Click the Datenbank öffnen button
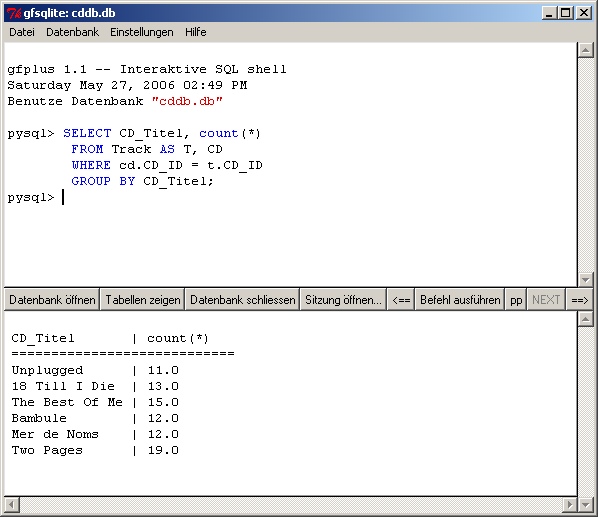 tap(52, 300)
